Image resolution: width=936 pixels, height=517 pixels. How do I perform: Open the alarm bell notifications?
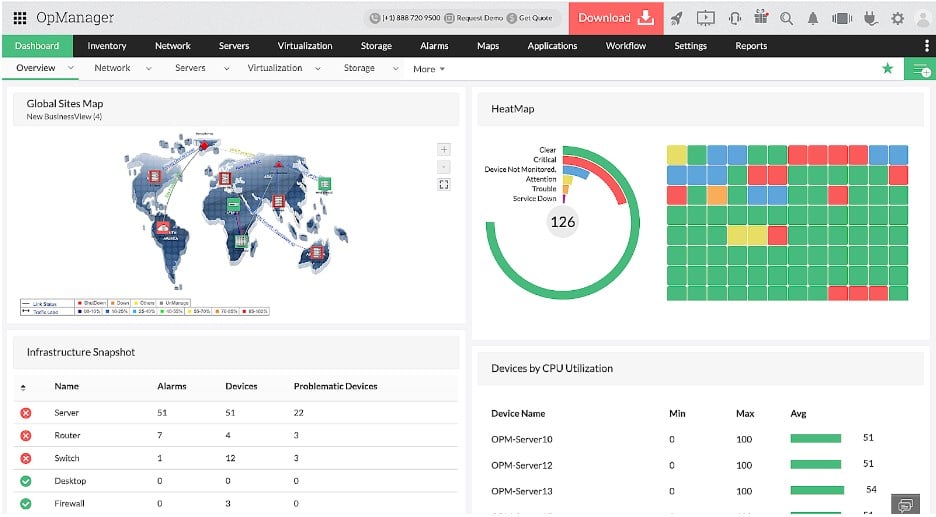click(813, 19)
